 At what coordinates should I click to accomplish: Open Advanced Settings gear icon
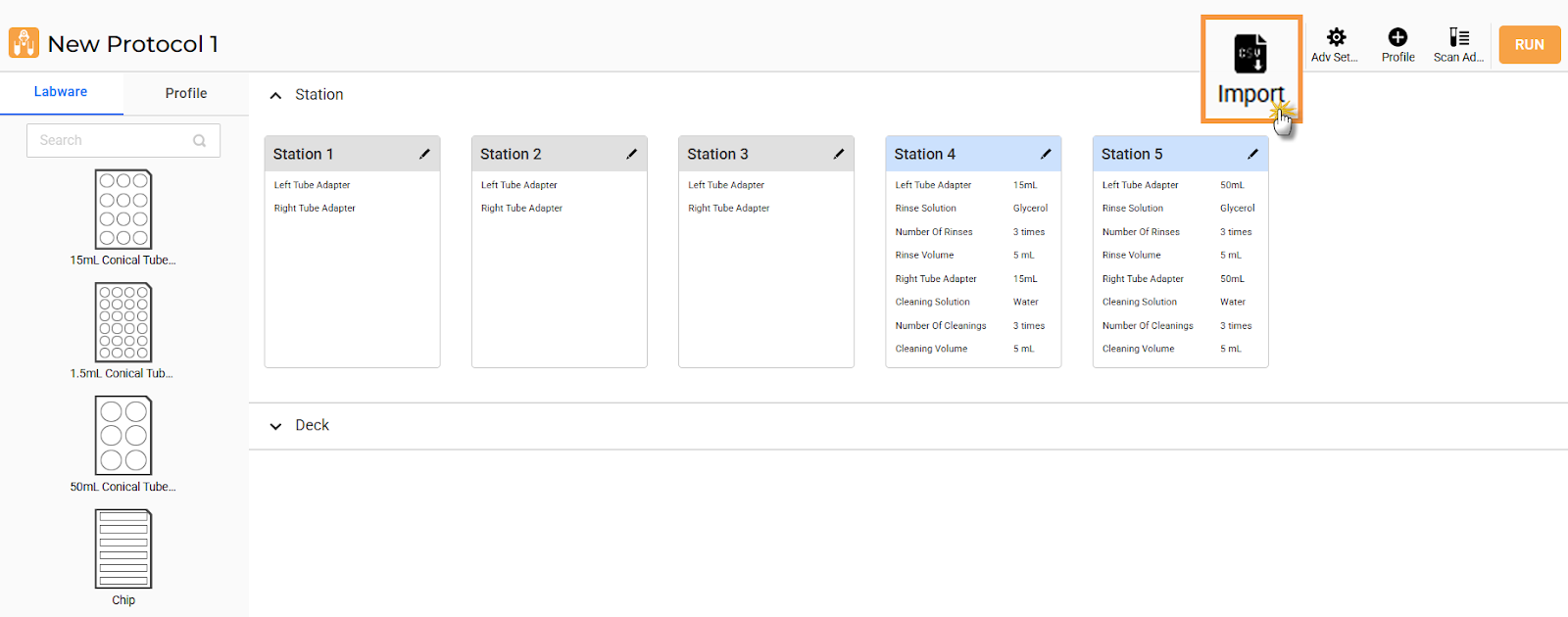click(x=1336, y=38)
